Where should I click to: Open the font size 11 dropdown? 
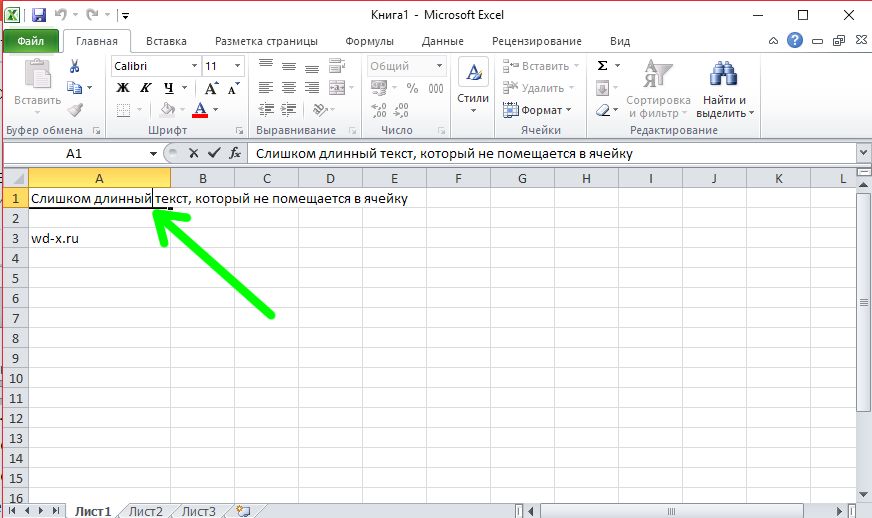pyautogui.click(x=237, y=66)
